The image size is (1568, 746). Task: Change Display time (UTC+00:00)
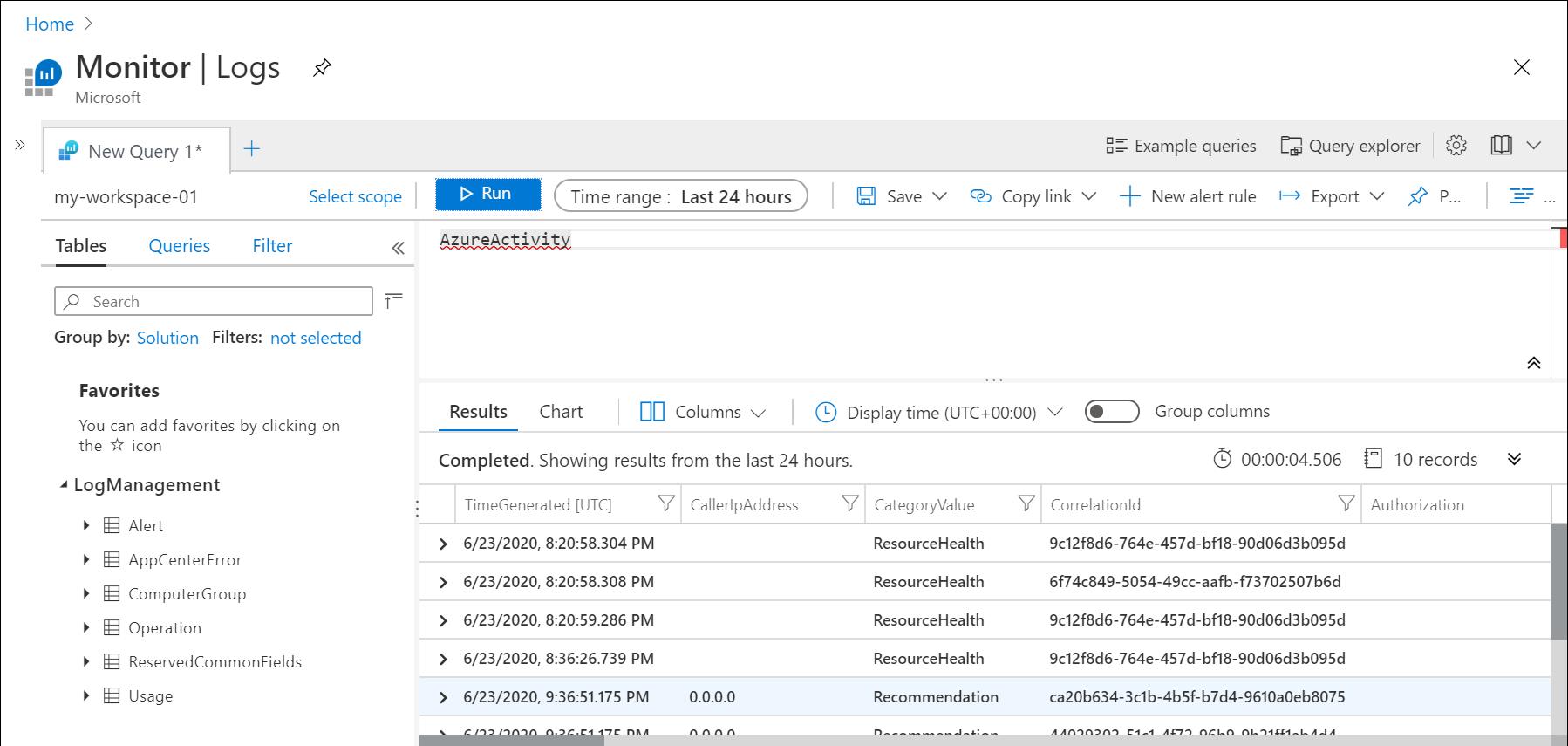pos(939,412)
